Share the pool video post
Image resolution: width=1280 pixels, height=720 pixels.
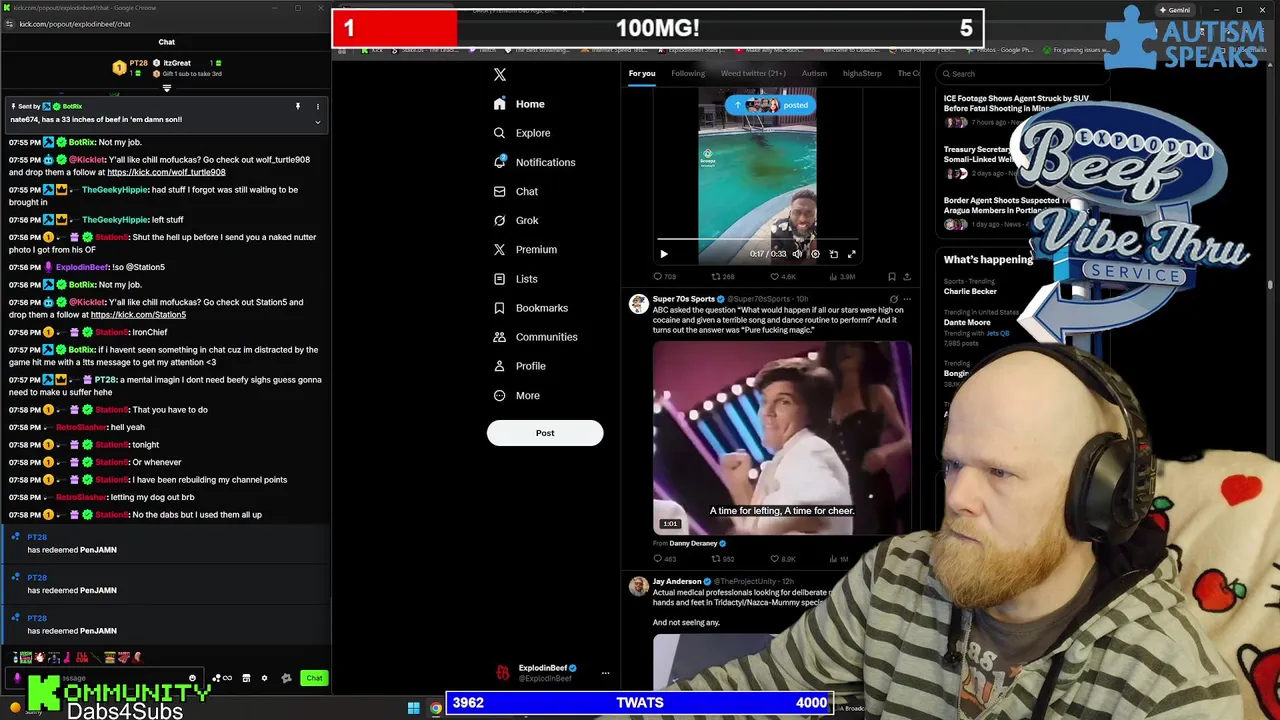907,276
